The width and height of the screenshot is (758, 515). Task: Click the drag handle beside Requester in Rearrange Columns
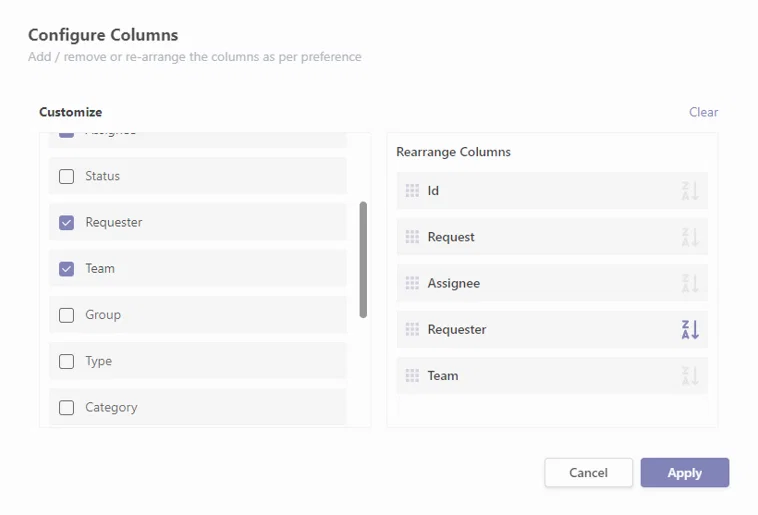click(412, 329)
